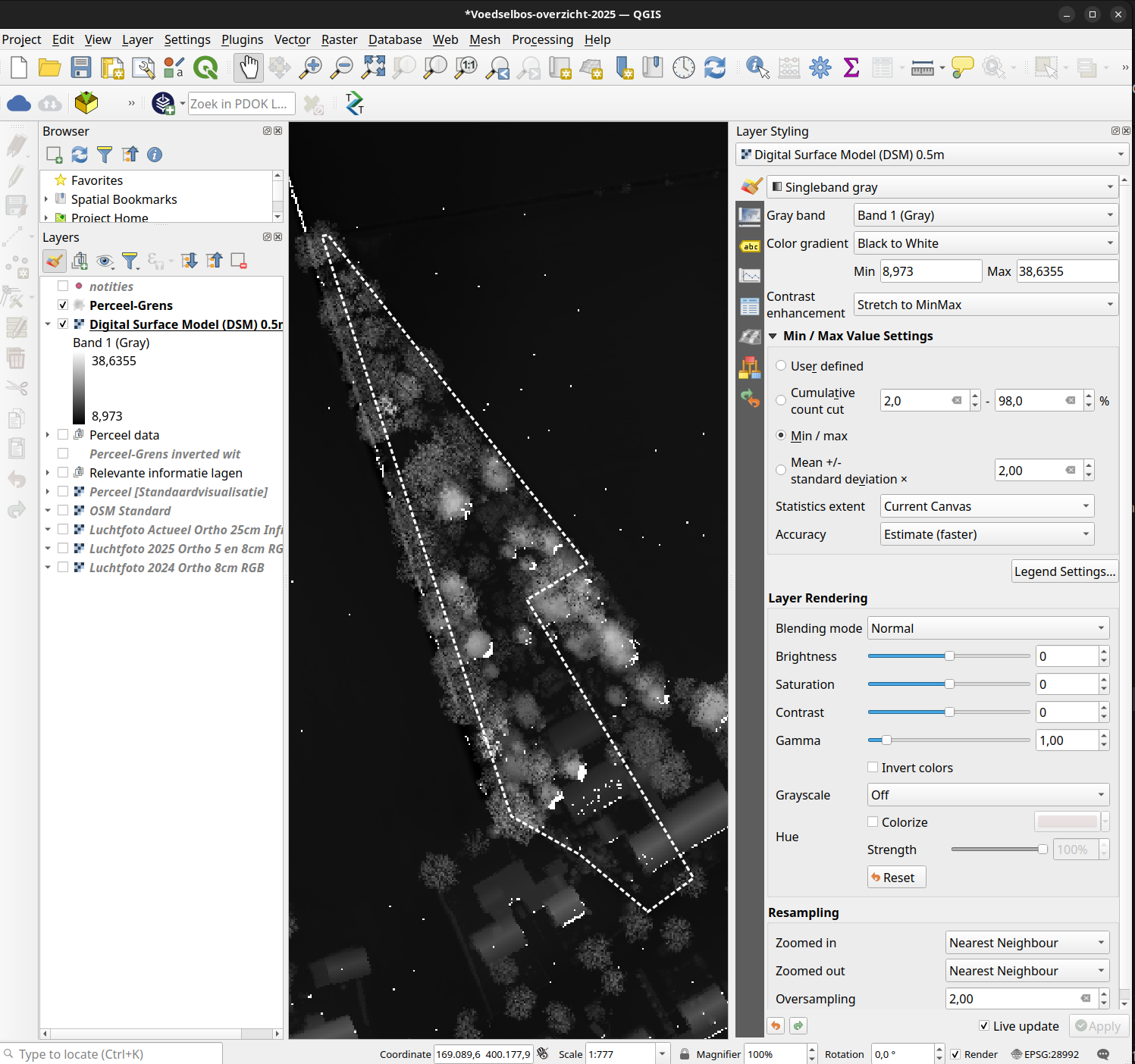Screen dimensions: 1135x1064
Task: Open the Raster menu
Action: (x=339, y=39)
